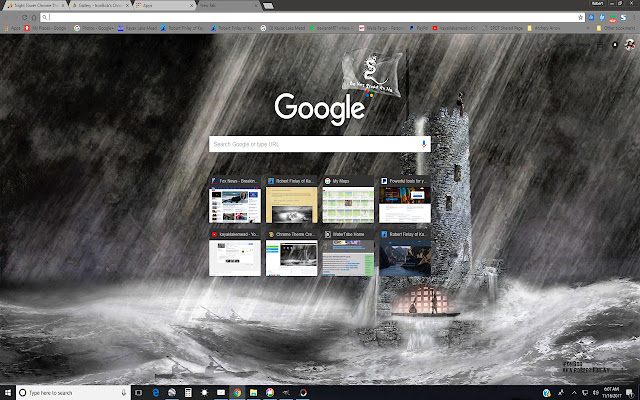
Task: Open the SPOT Shared Page bookmark
Action: point(502,28)
